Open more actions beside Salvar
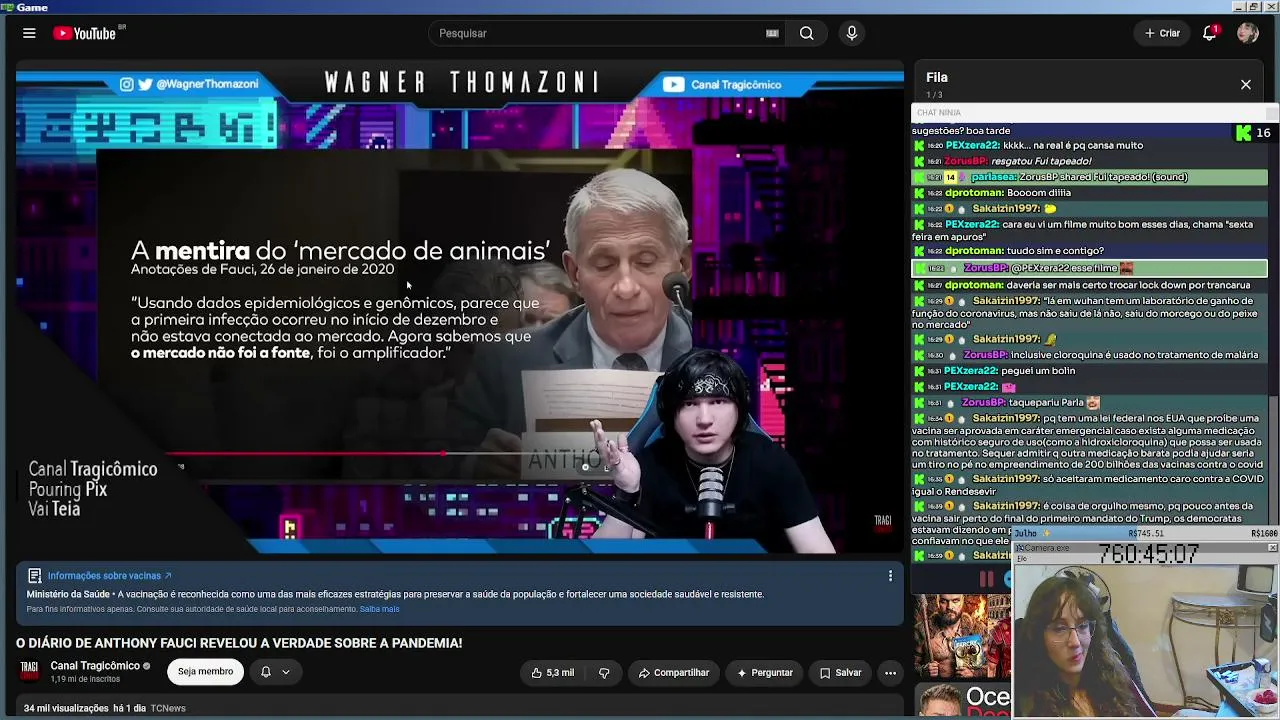The width and height of the screenshot is (1280, 720). [x=890, y=673]
